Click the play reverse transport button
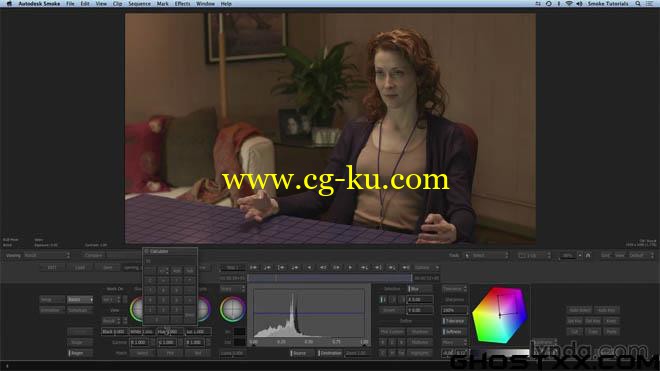 click(x=309, y=267)
